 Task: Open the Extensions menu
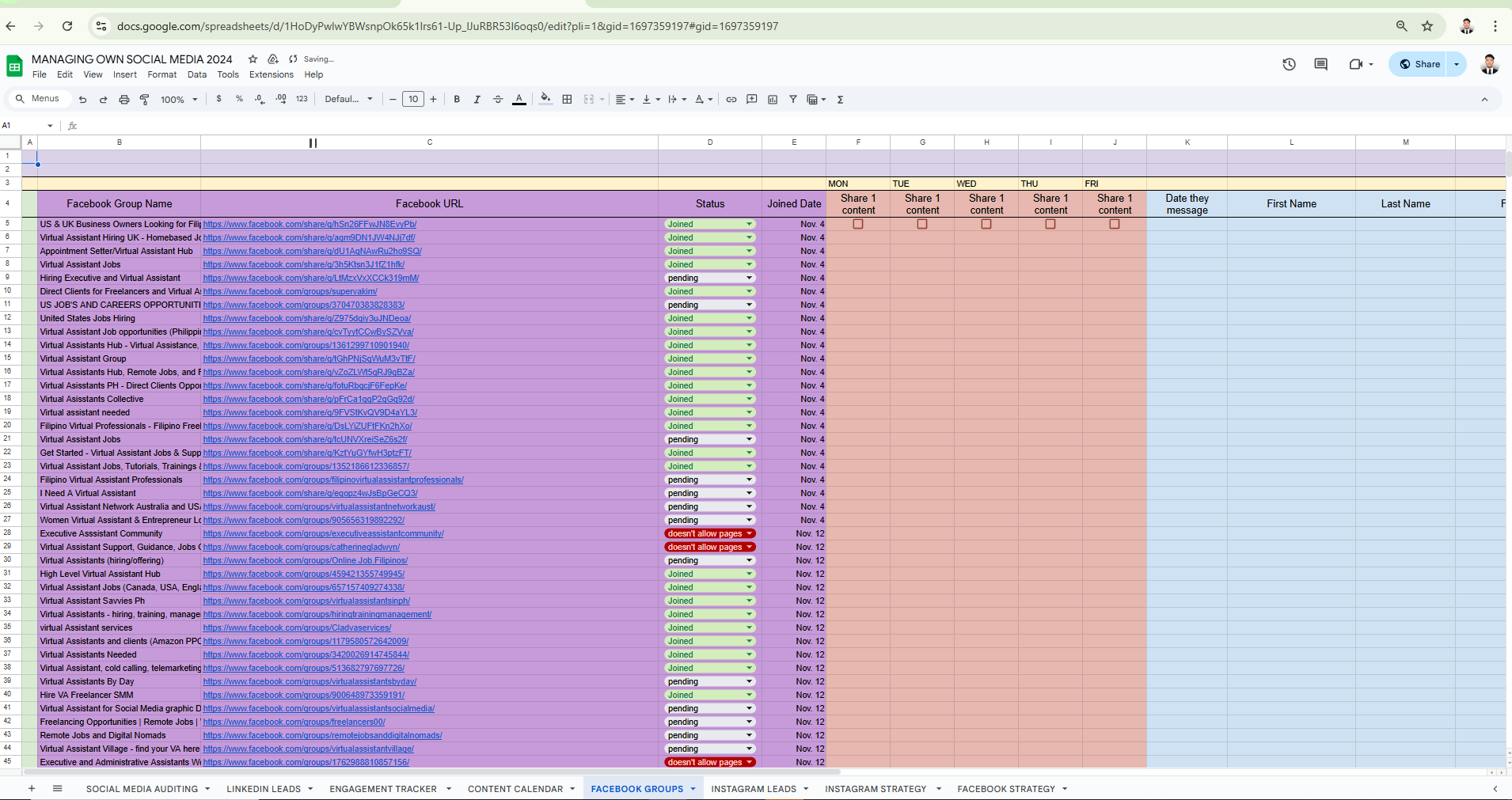(272, 74)
